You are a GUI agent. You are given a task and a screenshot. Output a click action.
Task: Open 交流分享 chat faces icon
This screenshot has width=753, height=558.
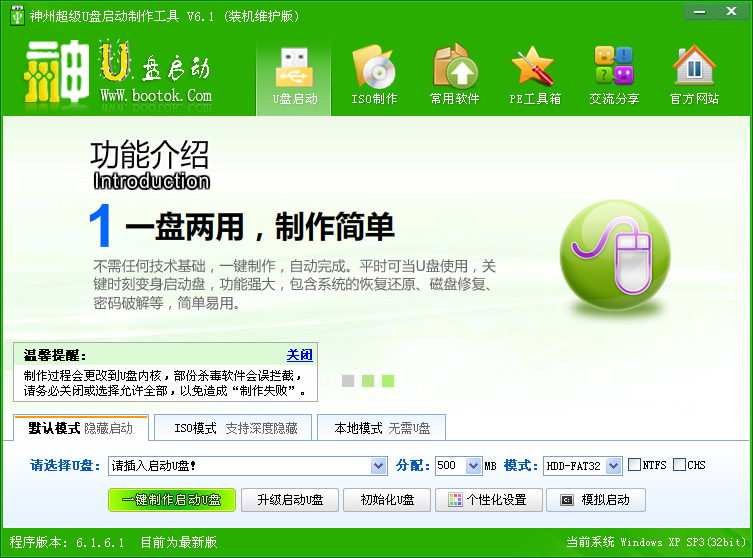tap(614, 65)
